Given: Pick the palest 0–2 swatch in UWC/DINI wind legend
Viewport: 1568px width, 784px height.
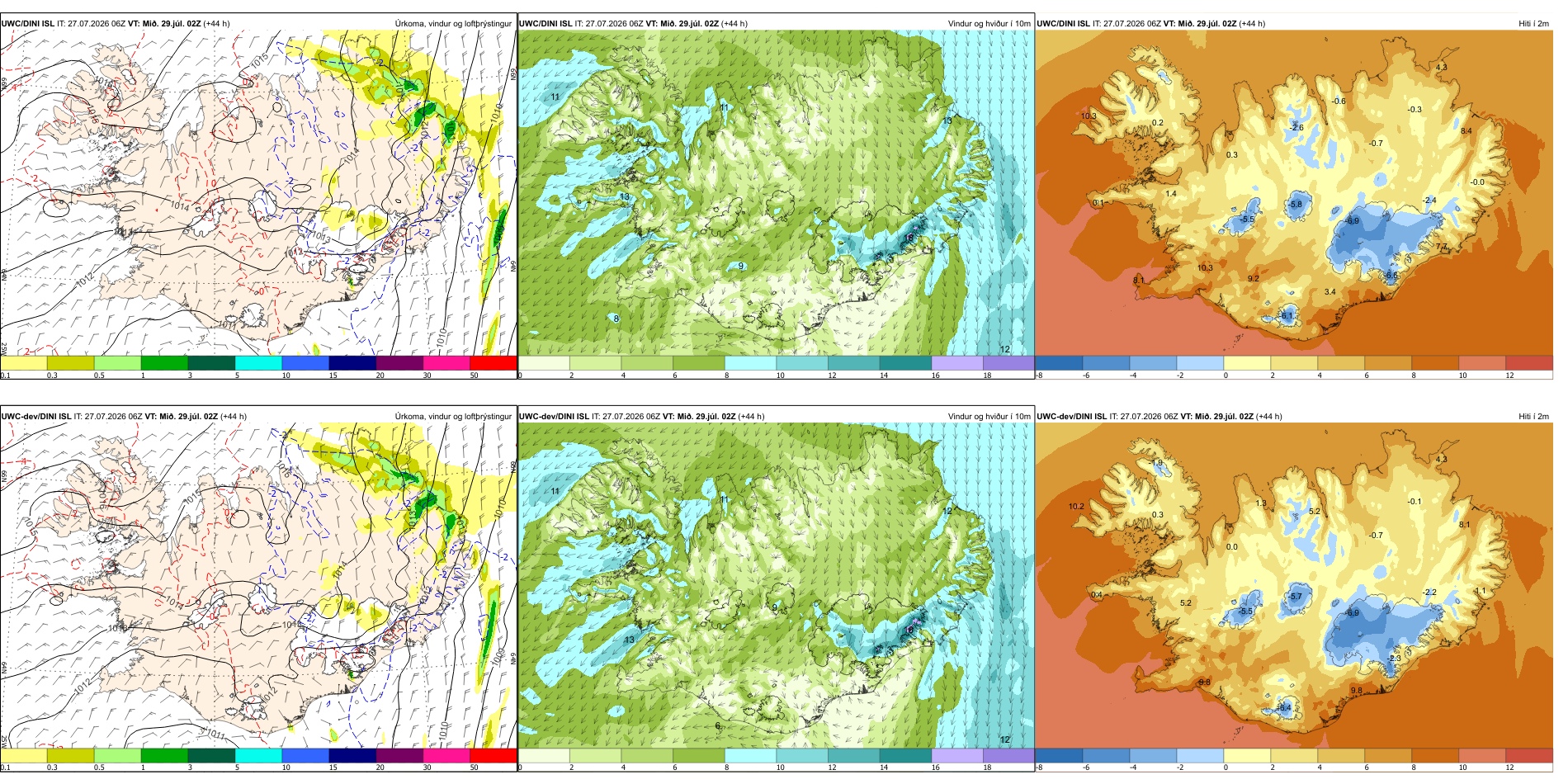Looking at the screenshot, I should 544,362.
